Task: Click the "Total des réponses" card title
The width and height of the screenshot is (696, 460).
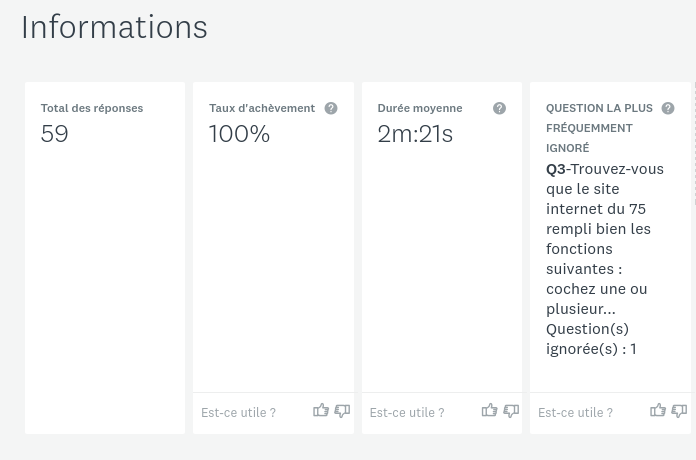Action: pos(92,108)
